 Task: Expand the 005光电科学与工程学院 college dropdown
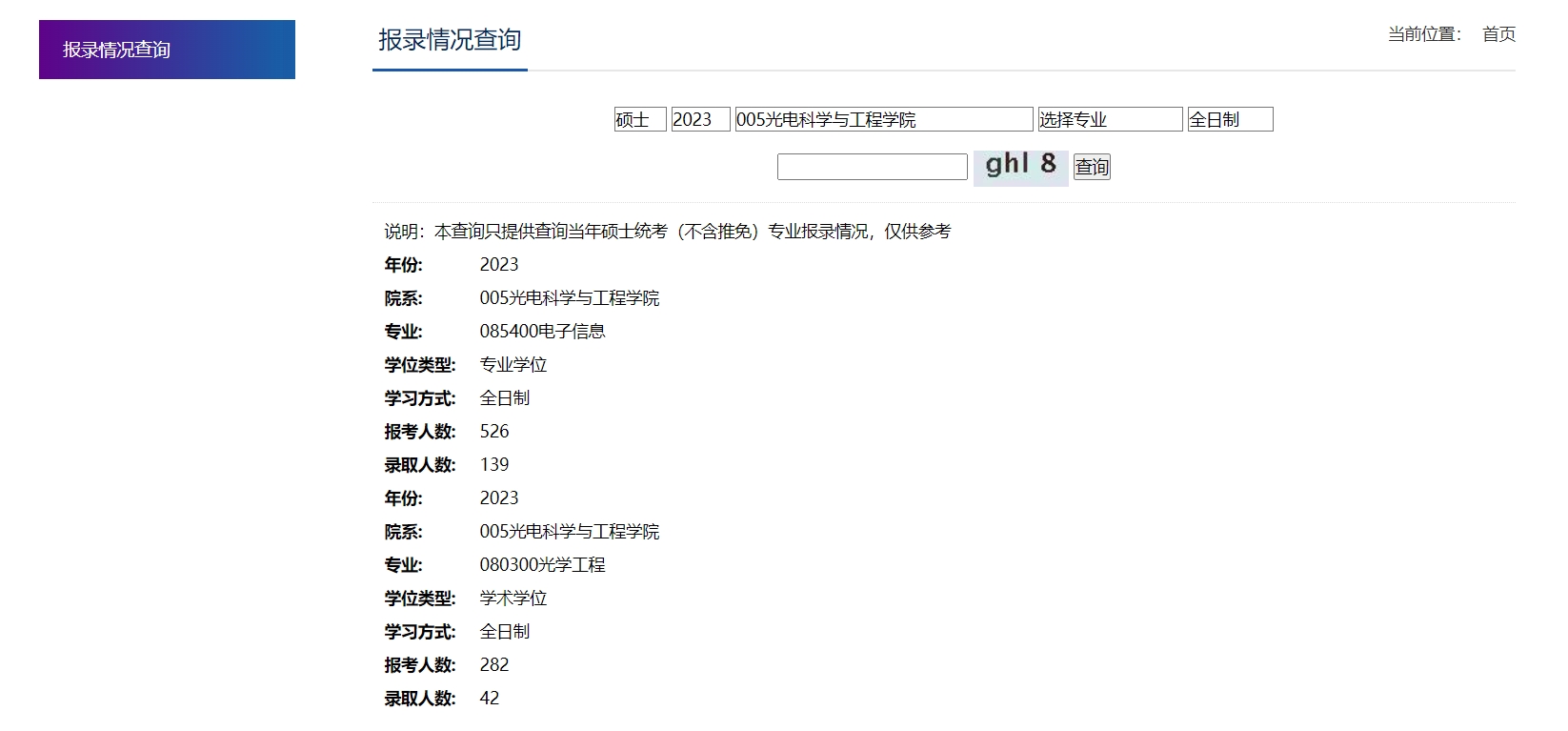click(883, 119)
